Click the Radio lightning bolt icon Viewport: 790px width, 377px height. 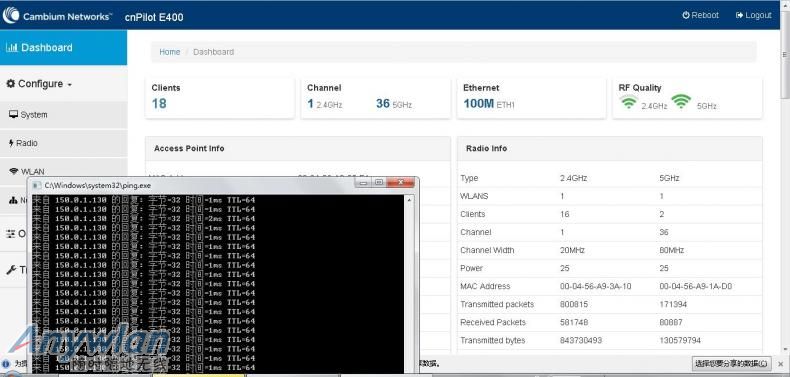(11, 143)
